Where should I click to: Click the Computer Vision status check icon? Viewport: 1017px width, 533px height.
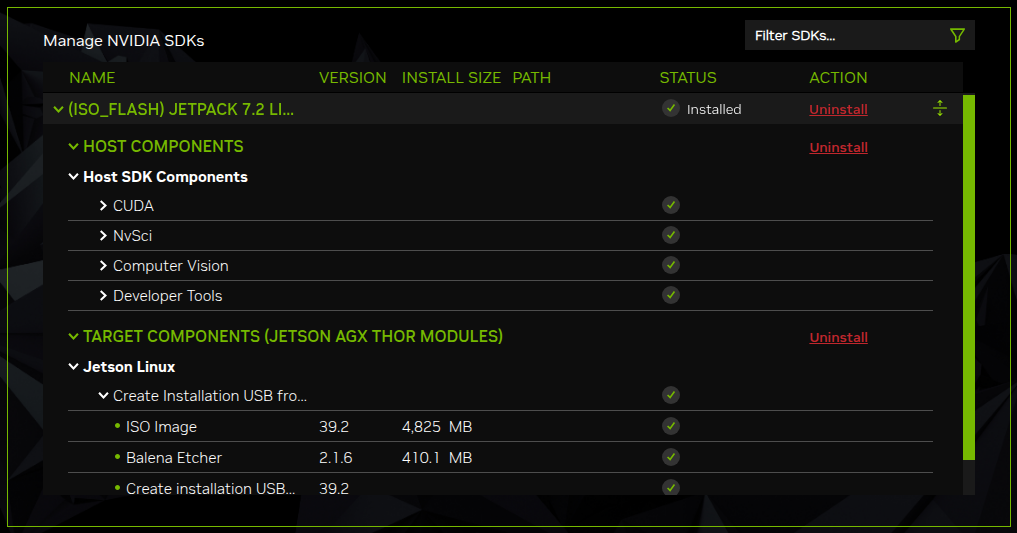(671, 265)
